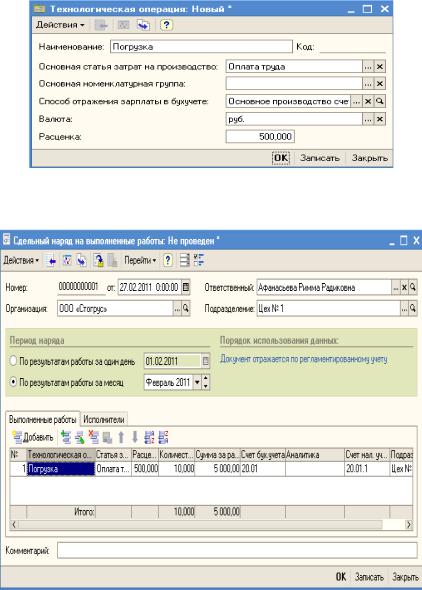Open Способ отражения зарплаты with the magnifier
The height and width of the screenshot is (590, 422).
pos(380,101)
